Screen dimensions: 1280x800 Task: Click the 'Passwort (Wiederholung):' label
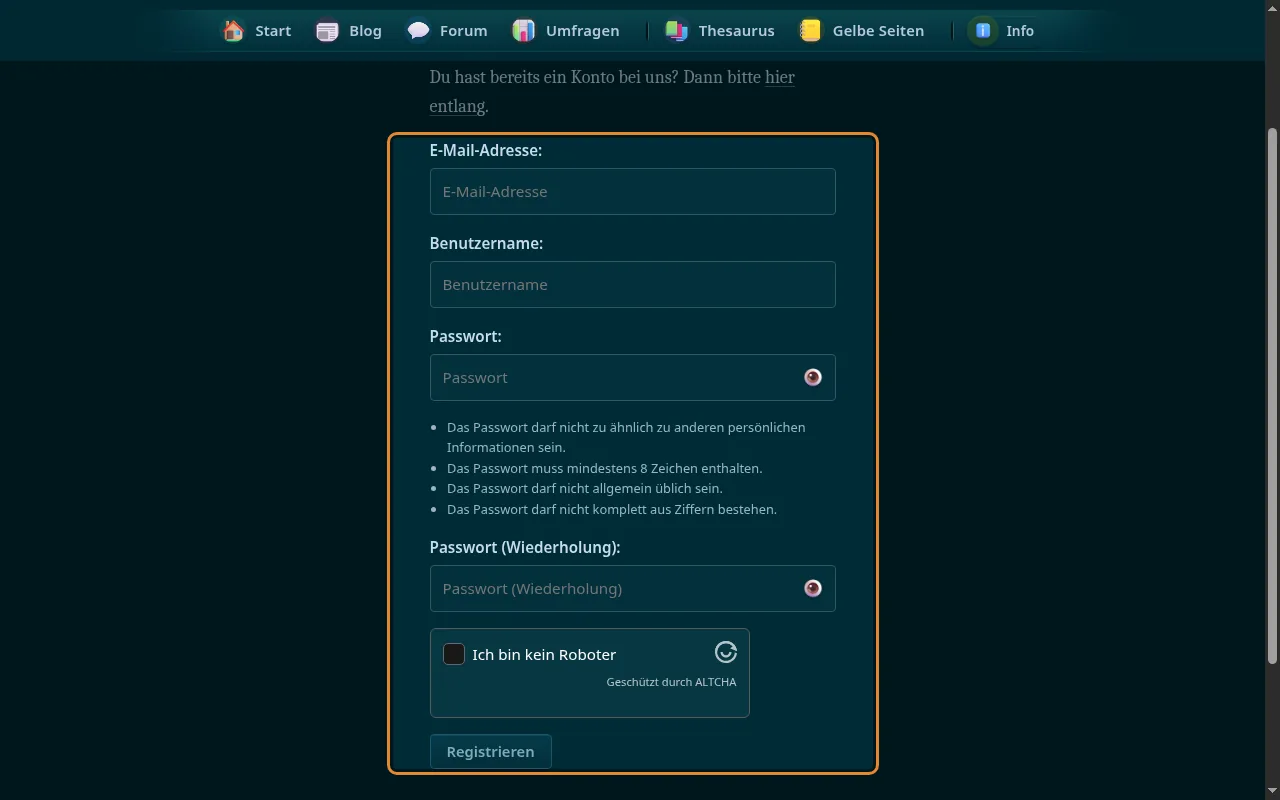coord(525,547)
